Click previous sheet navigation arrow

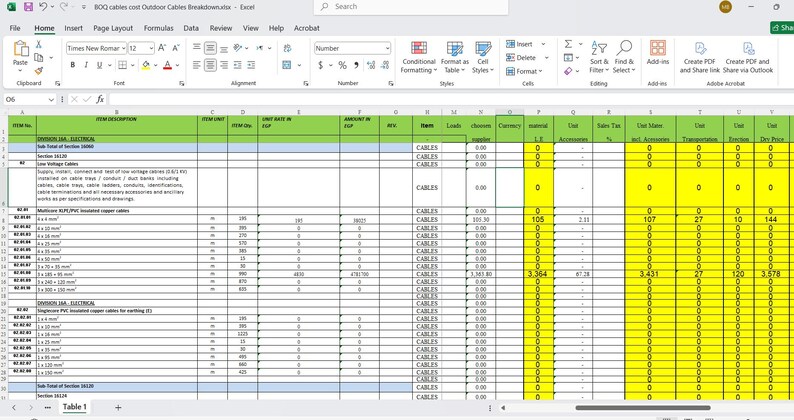pyautogui.click(x=14, y=407)
